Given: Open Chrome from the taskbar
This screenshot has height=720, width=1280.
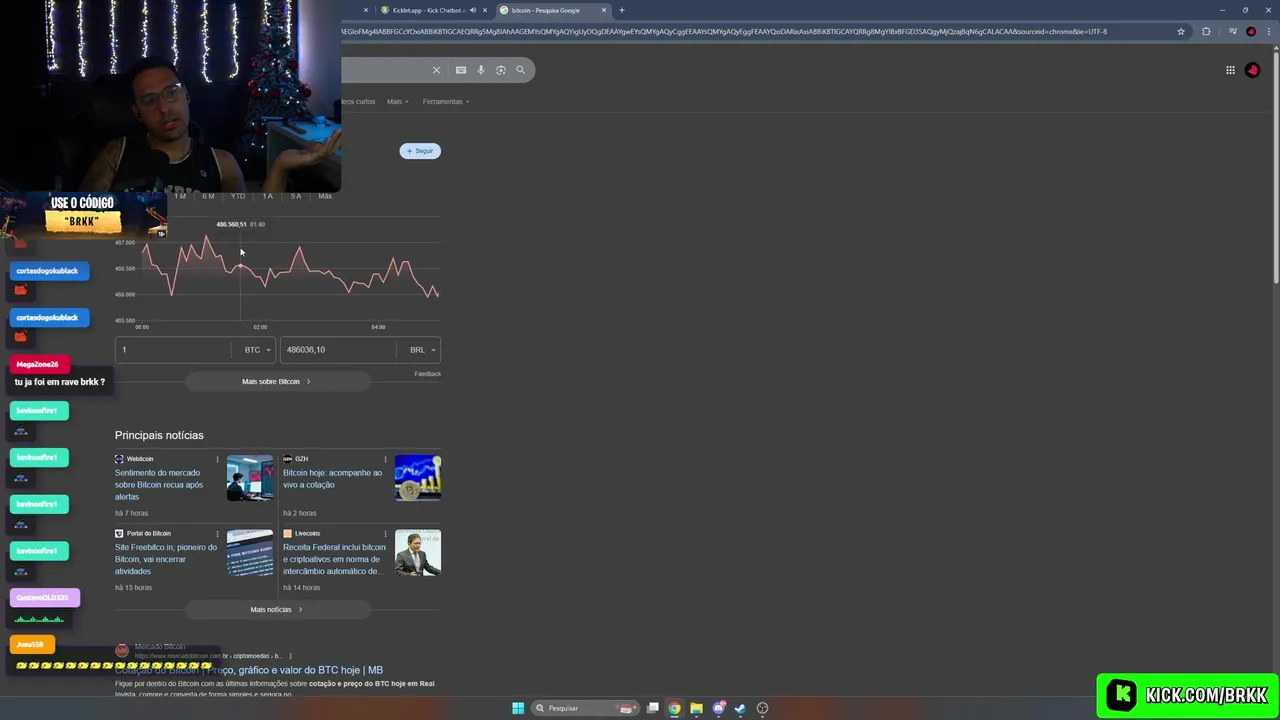Looking at the screenshot, I should [675, 708].
